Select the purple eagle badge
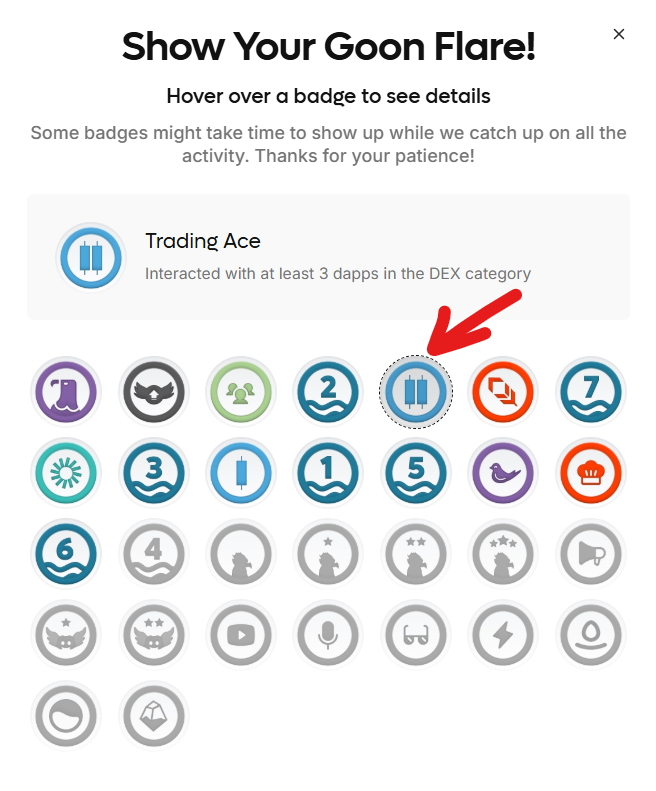Viewport: 656px width, 791px height. pos(66,392)
